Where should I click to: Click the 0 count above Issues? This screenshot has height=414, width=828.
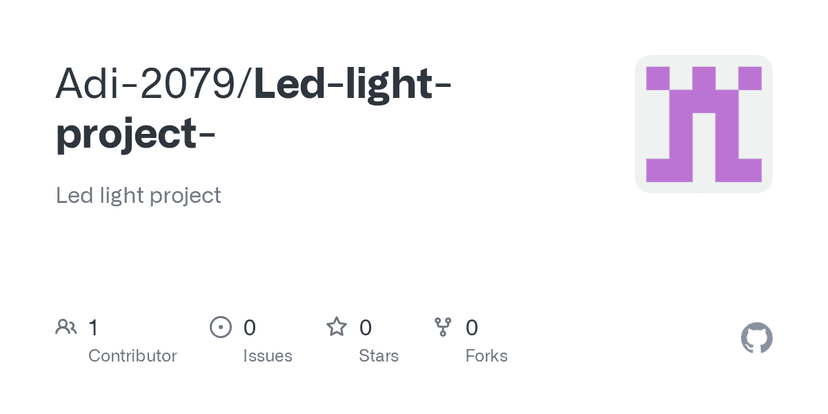tap(250, 327)
